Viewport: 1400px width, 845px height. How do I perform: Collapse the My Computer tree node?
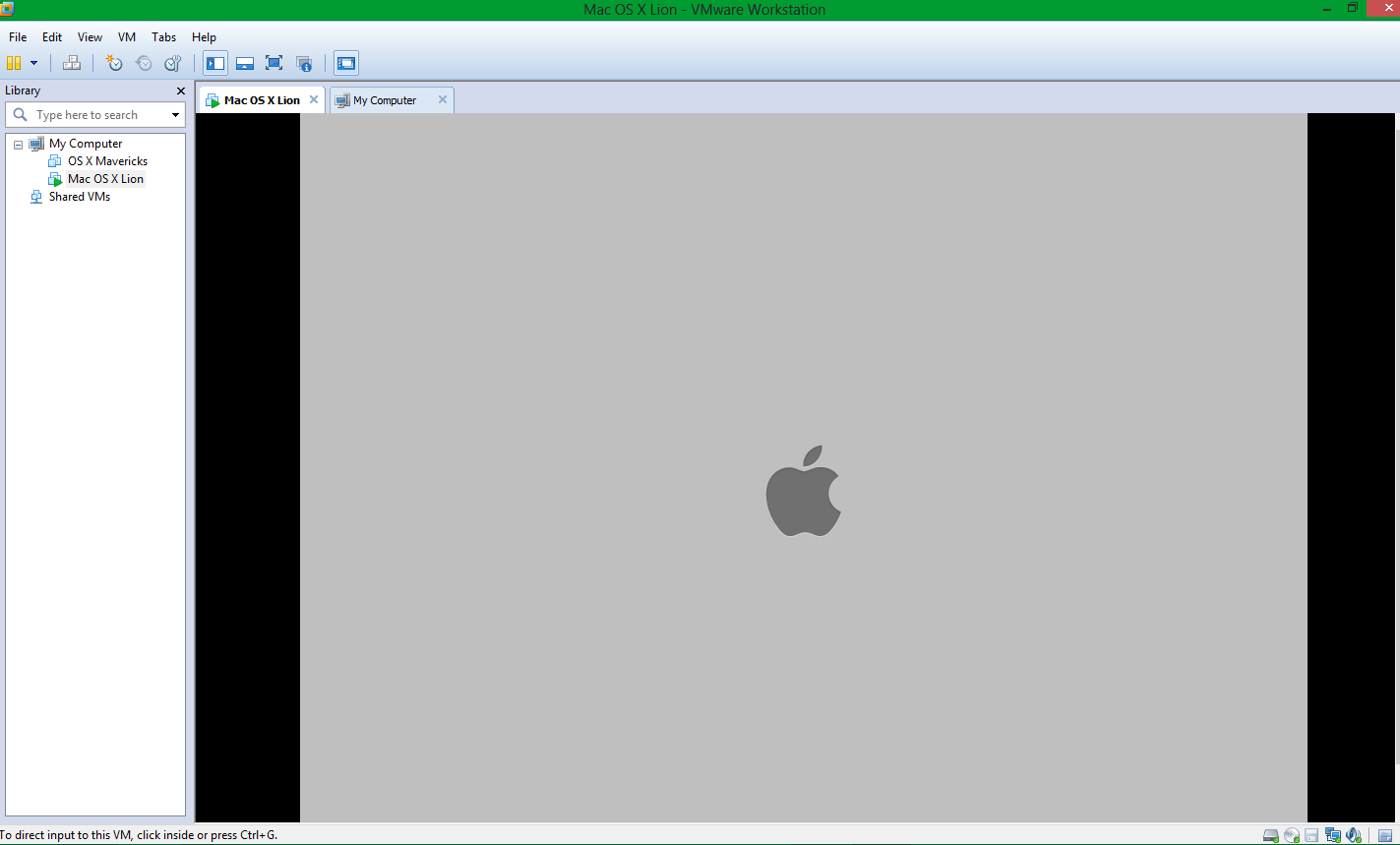(18, 145)
